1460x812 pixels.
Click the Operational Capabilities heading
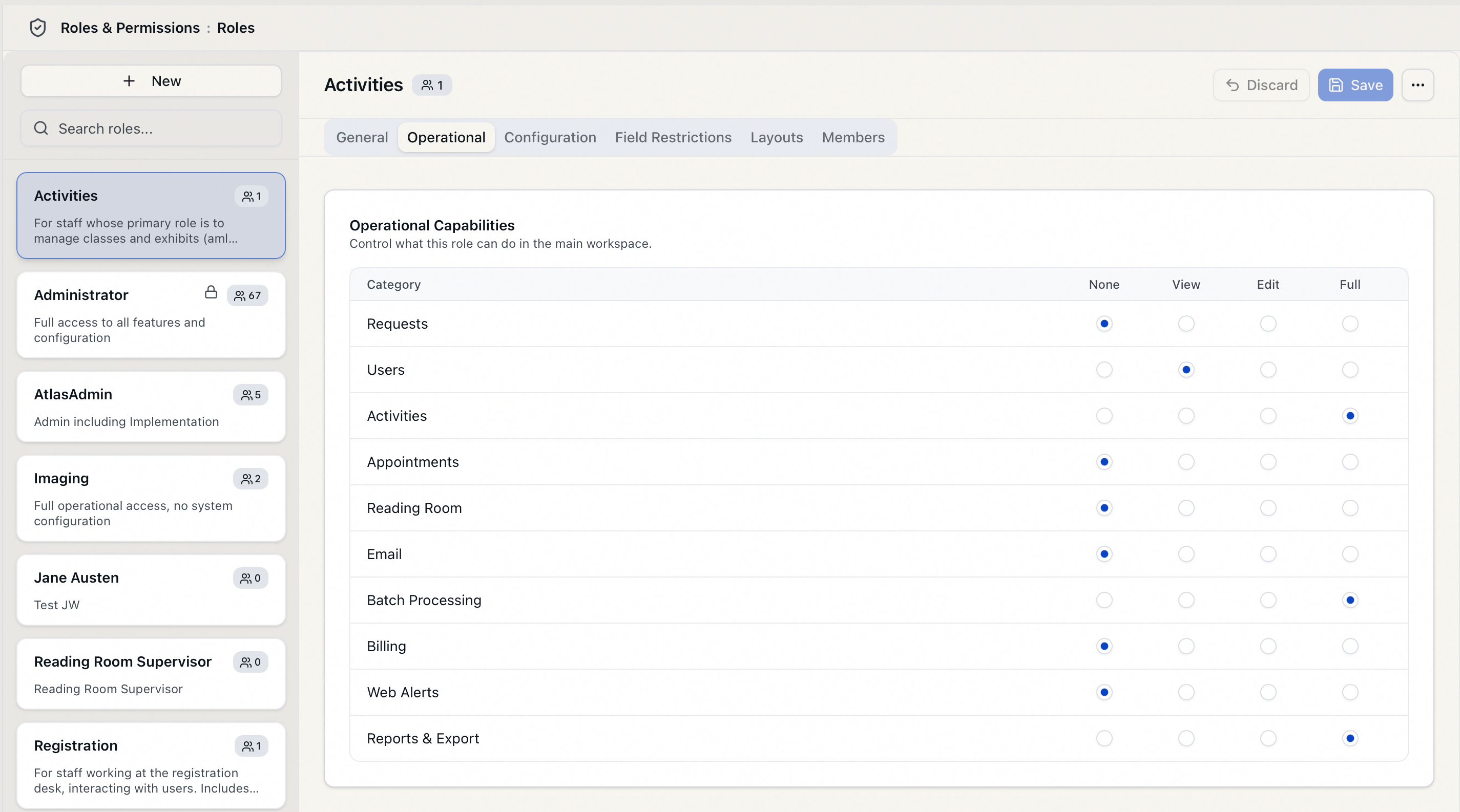tap(432, 225)
